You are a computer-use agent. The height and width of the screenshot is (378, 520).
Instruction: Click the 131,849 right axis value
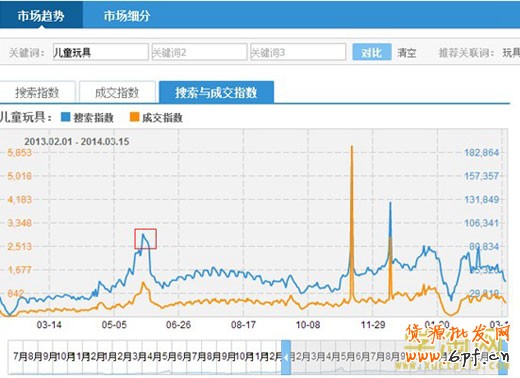coord(481,200)
